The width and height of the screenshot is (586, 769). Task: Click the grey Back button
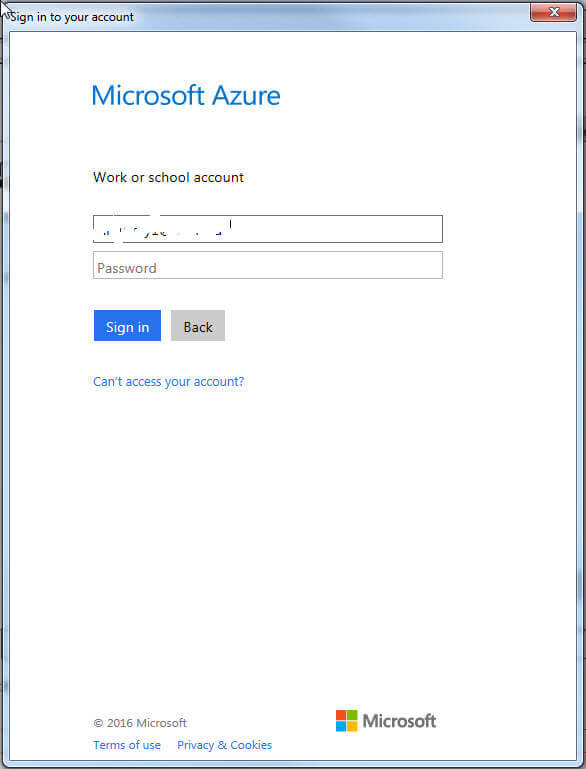pyautogui.click(x=198, y=326)
